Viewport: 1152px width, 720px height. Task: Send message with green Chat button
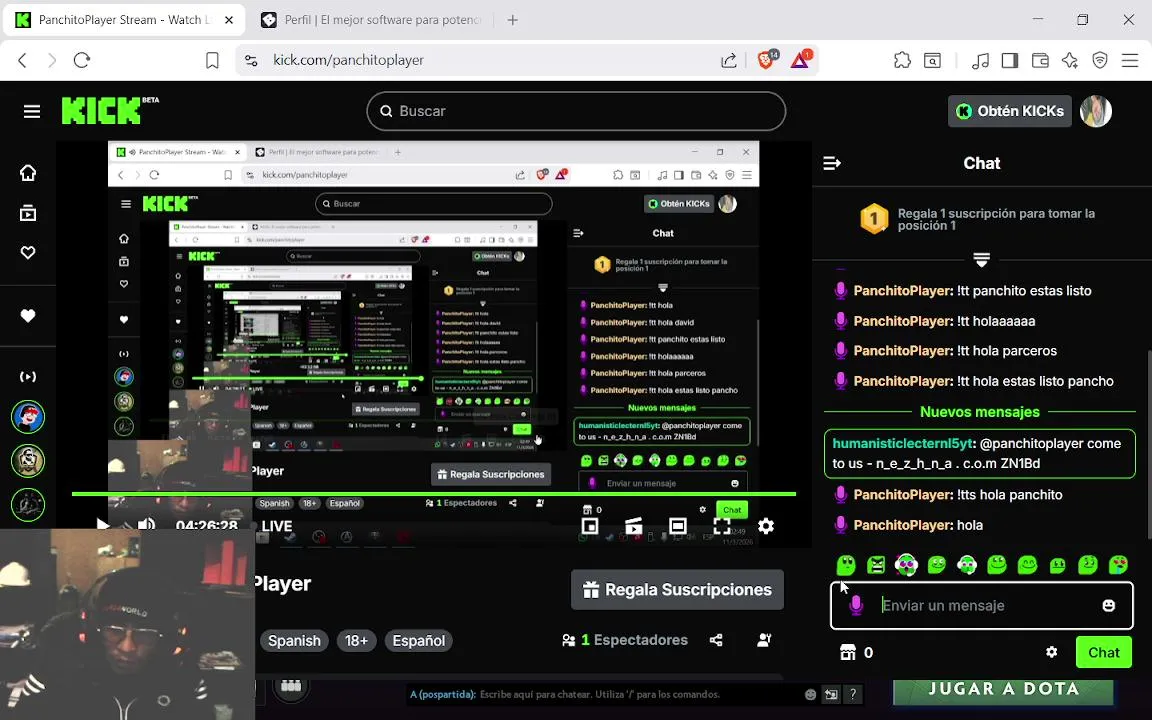(x=1104, y=652)
